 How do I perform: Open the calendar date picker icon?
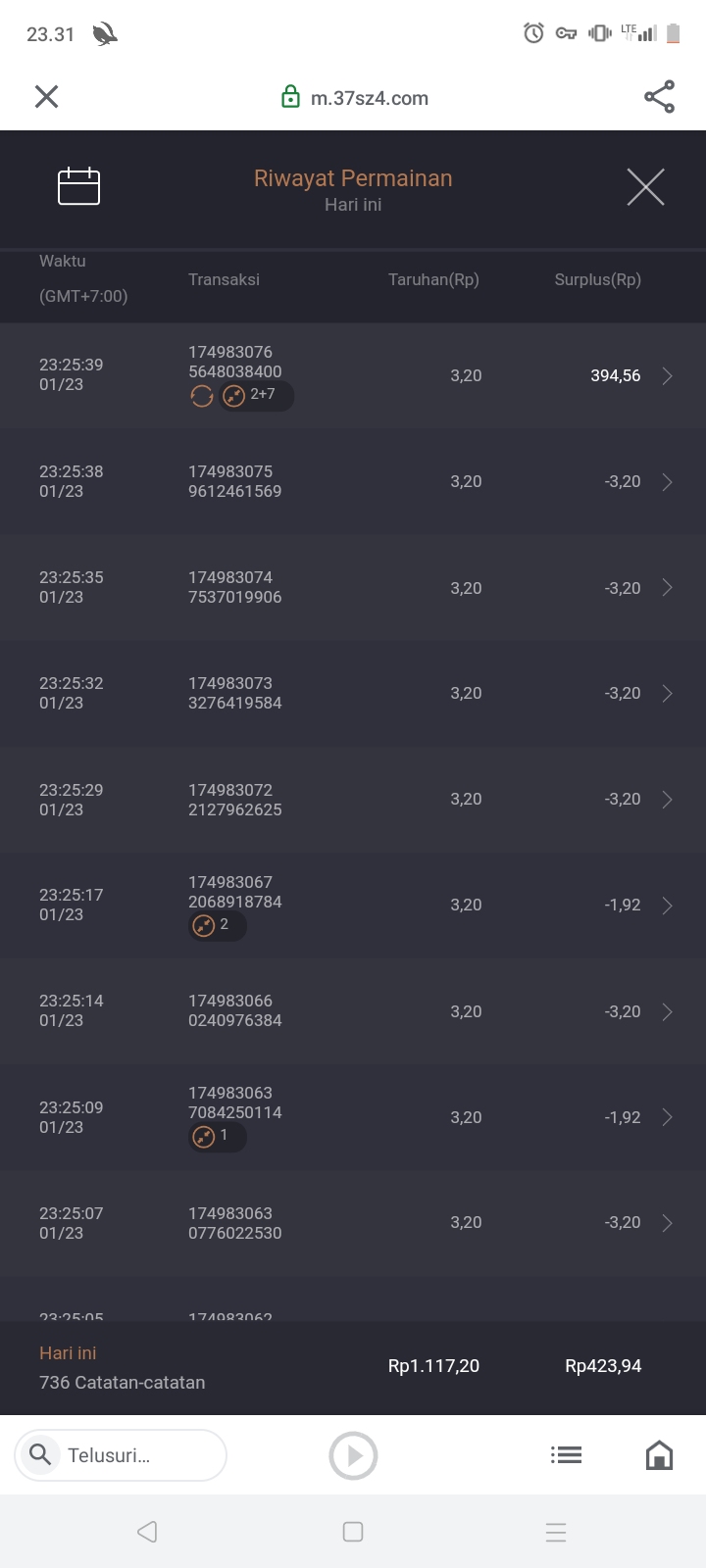tap(78, 186)
